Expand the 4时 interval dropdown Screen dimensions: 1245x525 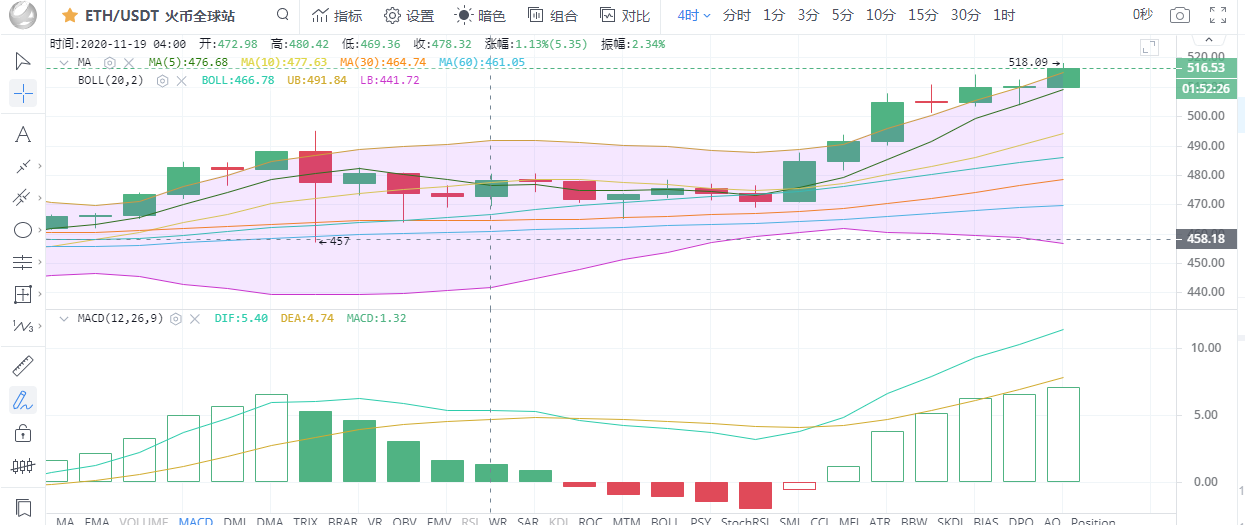click(694, 15)
